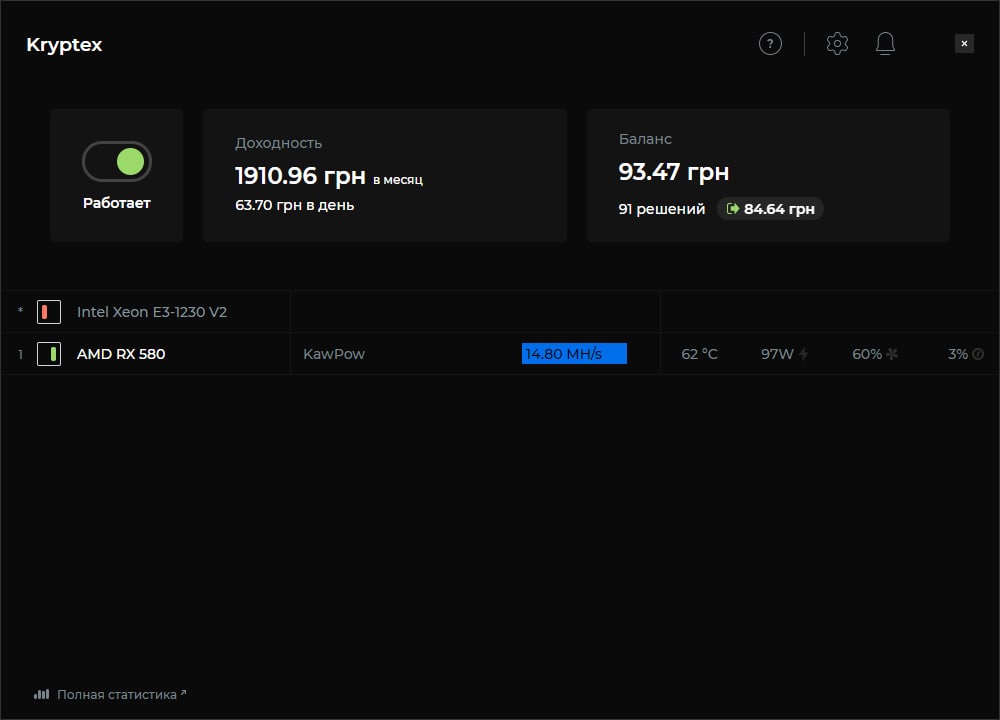This screenshot has width=1000, height=720.
Task: Toggle AMD RX 580 device switch
Action: point(49,354)
